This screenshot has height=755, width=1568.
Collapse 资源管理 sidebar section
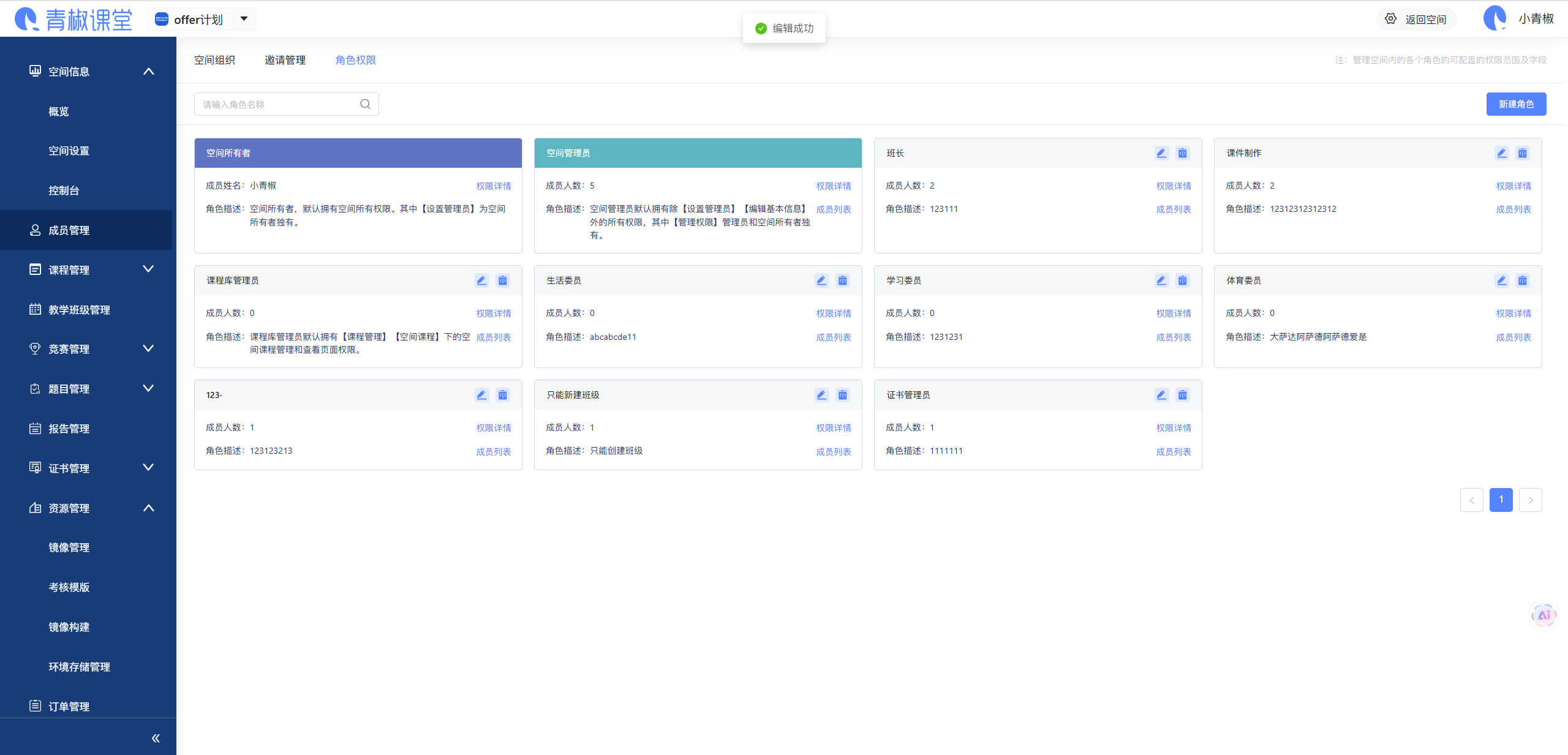tap(148, 508)
